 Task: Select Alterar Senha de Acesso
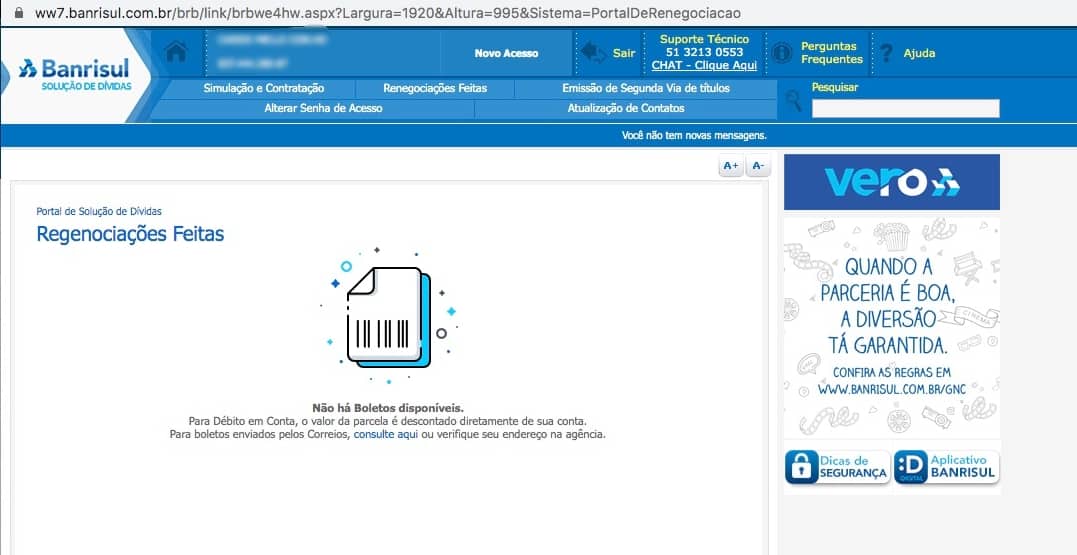(x=324, y=109)
